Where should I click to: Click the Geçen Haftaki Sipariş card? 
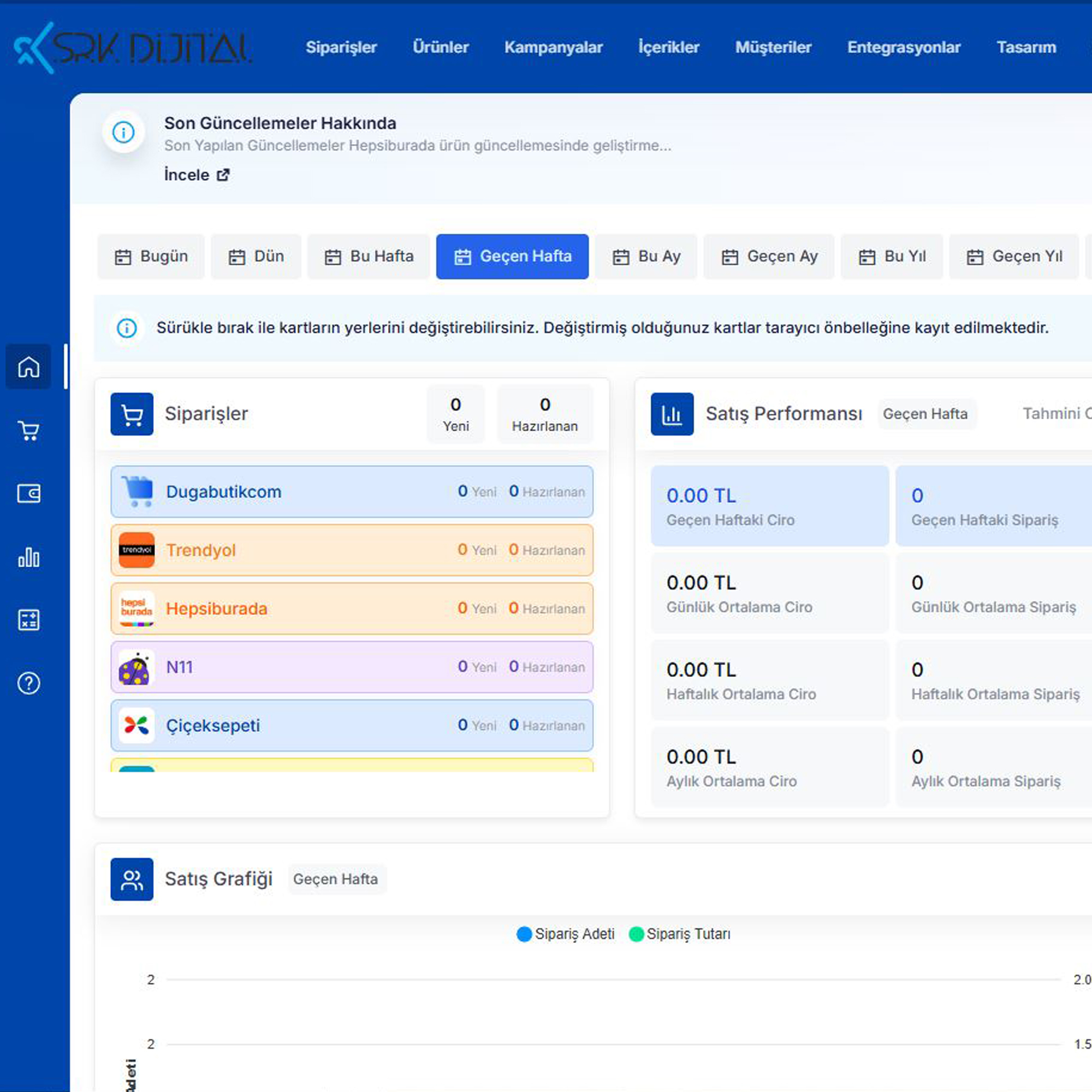(x=994, y=506)
